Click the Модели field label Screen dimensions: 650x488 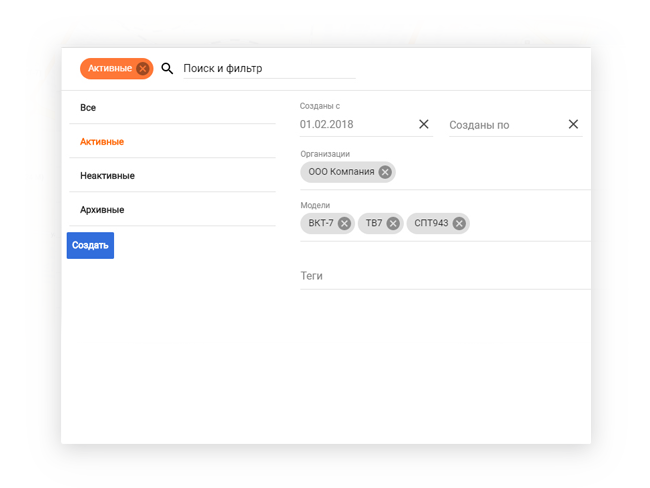[315, 205]
